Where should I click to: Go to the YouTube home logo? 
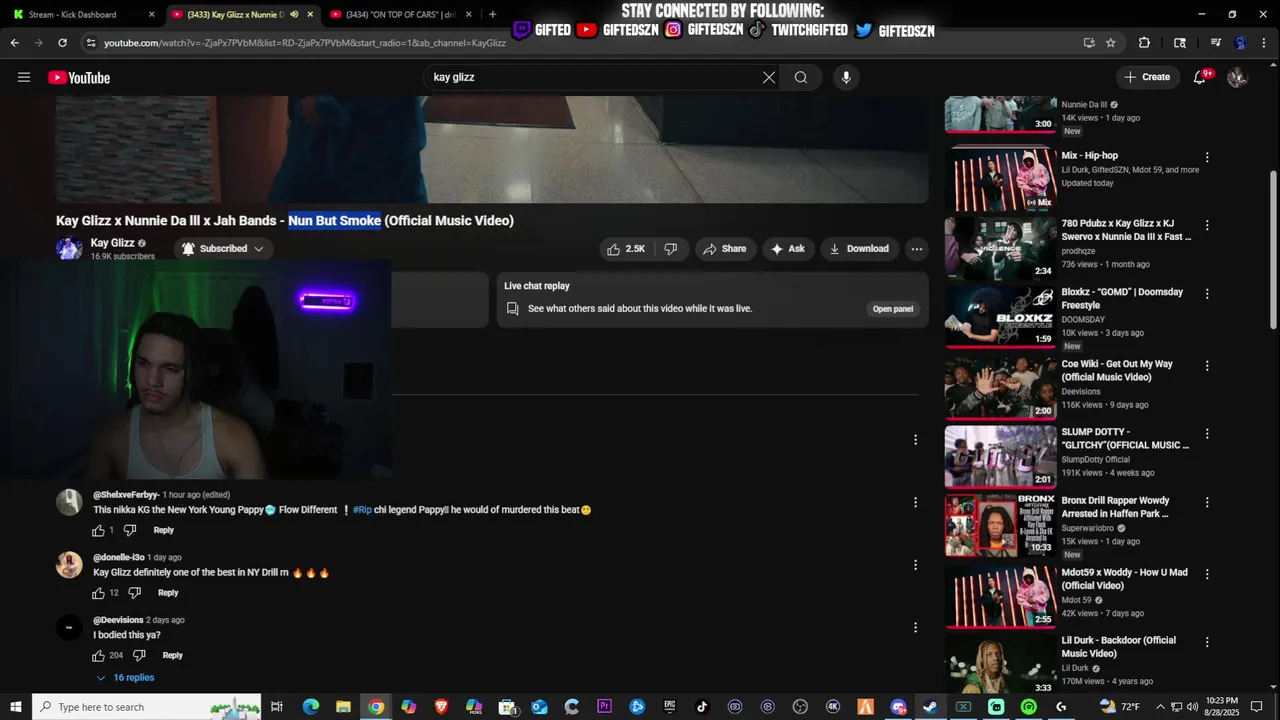click(79, 77)
